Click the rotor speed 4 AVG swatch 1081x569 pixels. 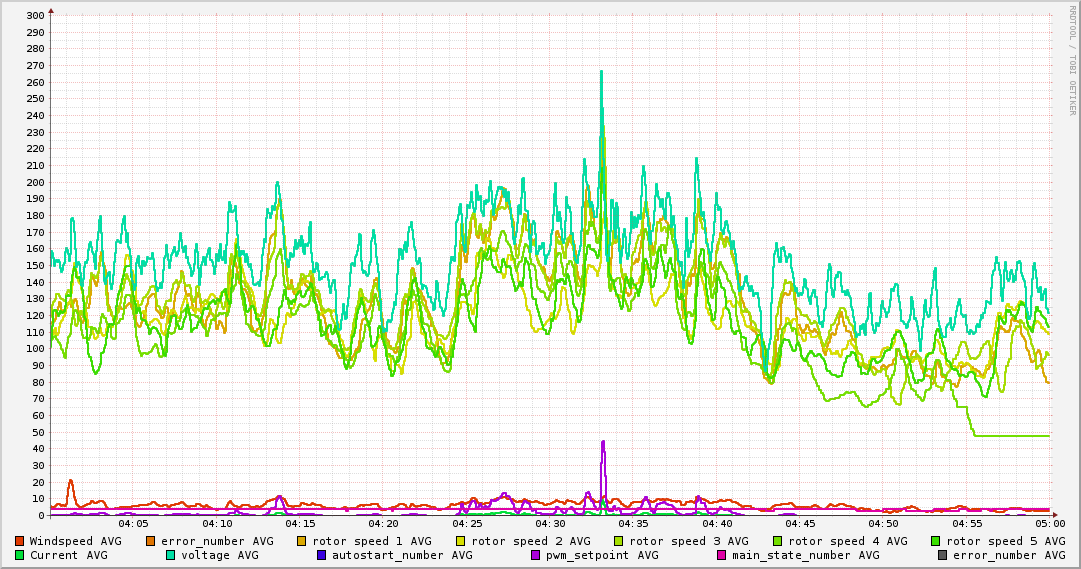coord(778,541)
